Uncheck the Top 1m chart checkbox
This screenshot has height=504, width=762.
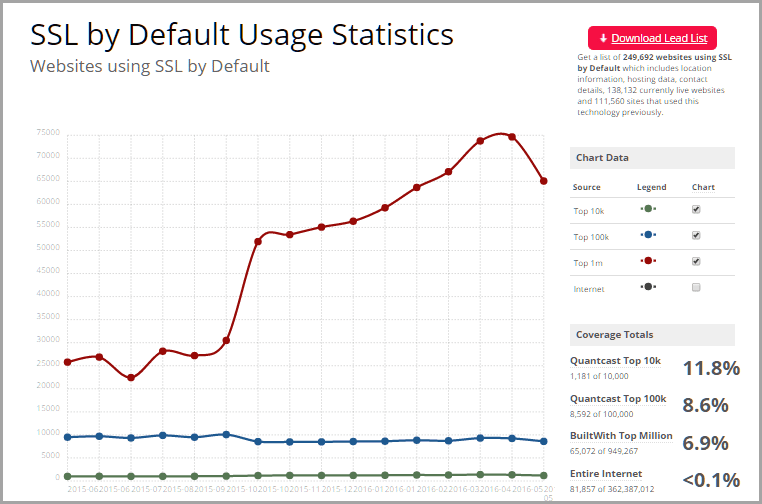pyautogui.click(x=696, y=261)
